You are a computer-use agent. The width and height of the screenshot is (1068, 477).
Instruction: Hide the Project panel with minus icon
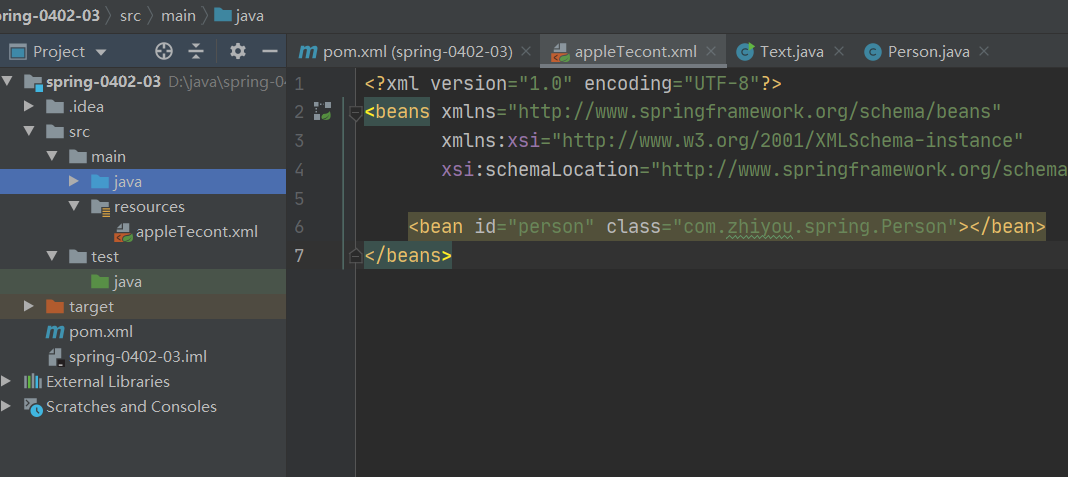coord(270,51)
